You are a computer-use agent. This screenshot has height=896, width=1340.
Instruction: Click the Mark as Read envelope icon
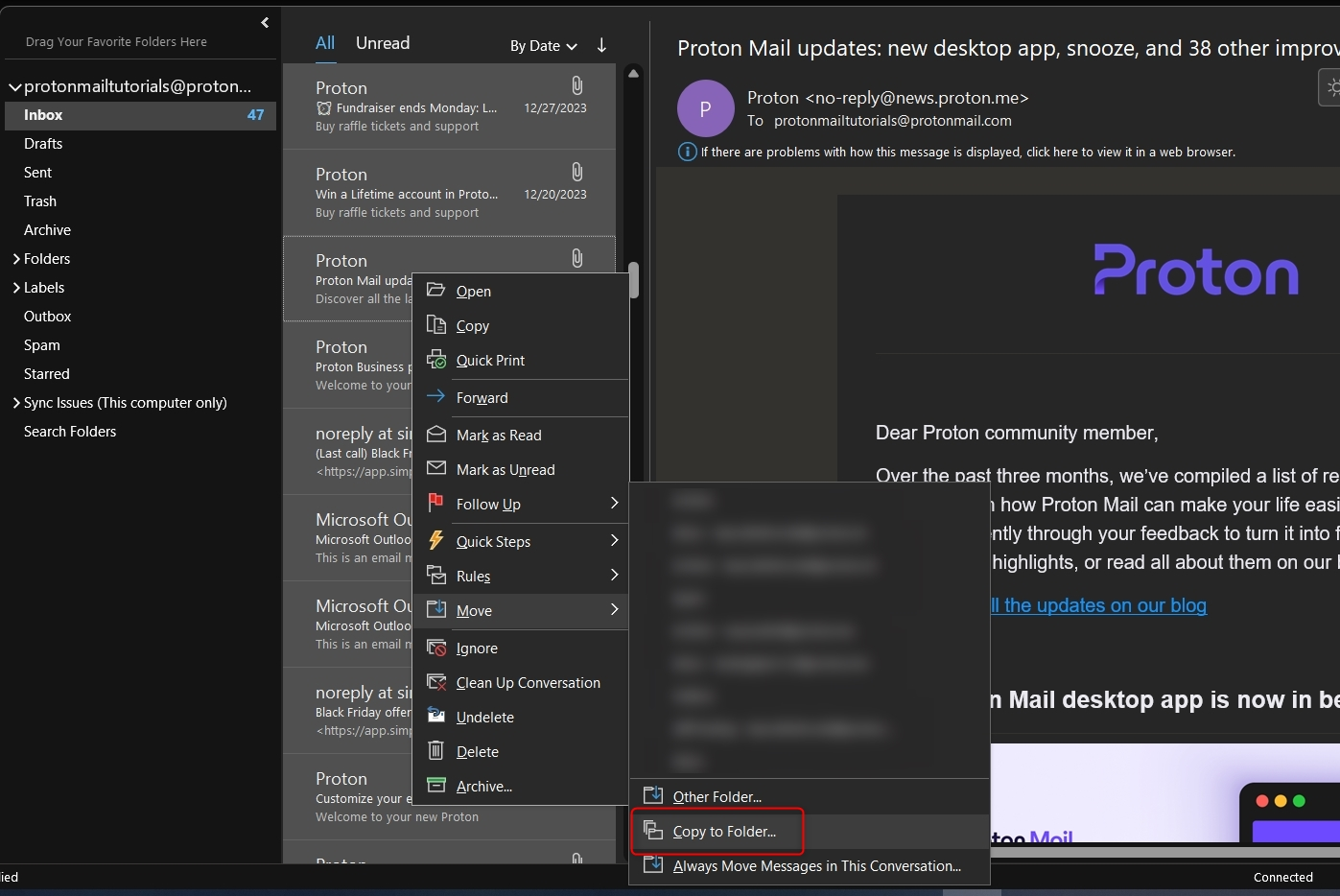coord(435,434)
